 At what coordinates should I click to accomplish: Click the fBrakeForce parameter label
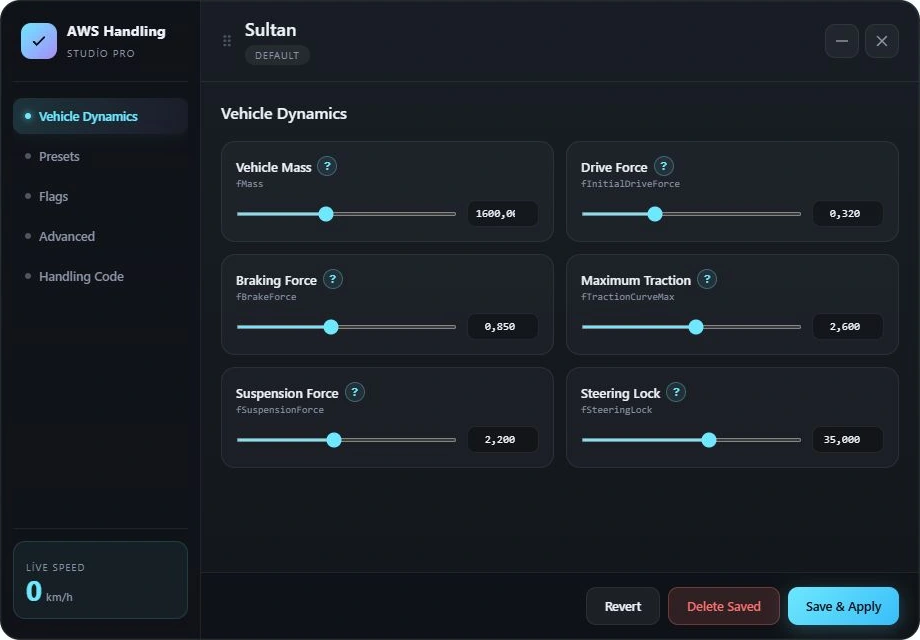click(266, 297)
